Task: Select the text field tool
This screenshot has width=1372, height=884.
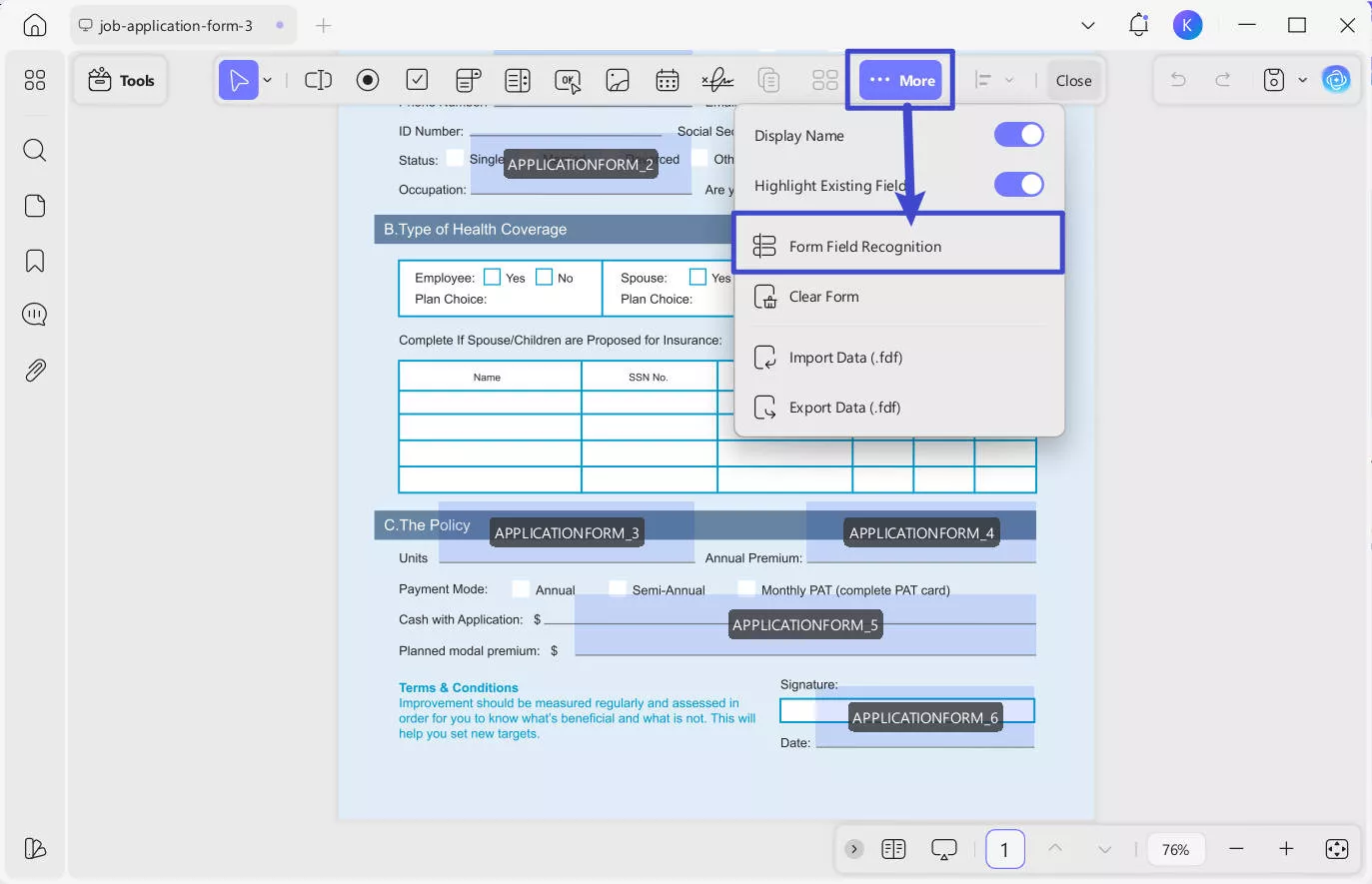Action: click(x=318, y=80)
